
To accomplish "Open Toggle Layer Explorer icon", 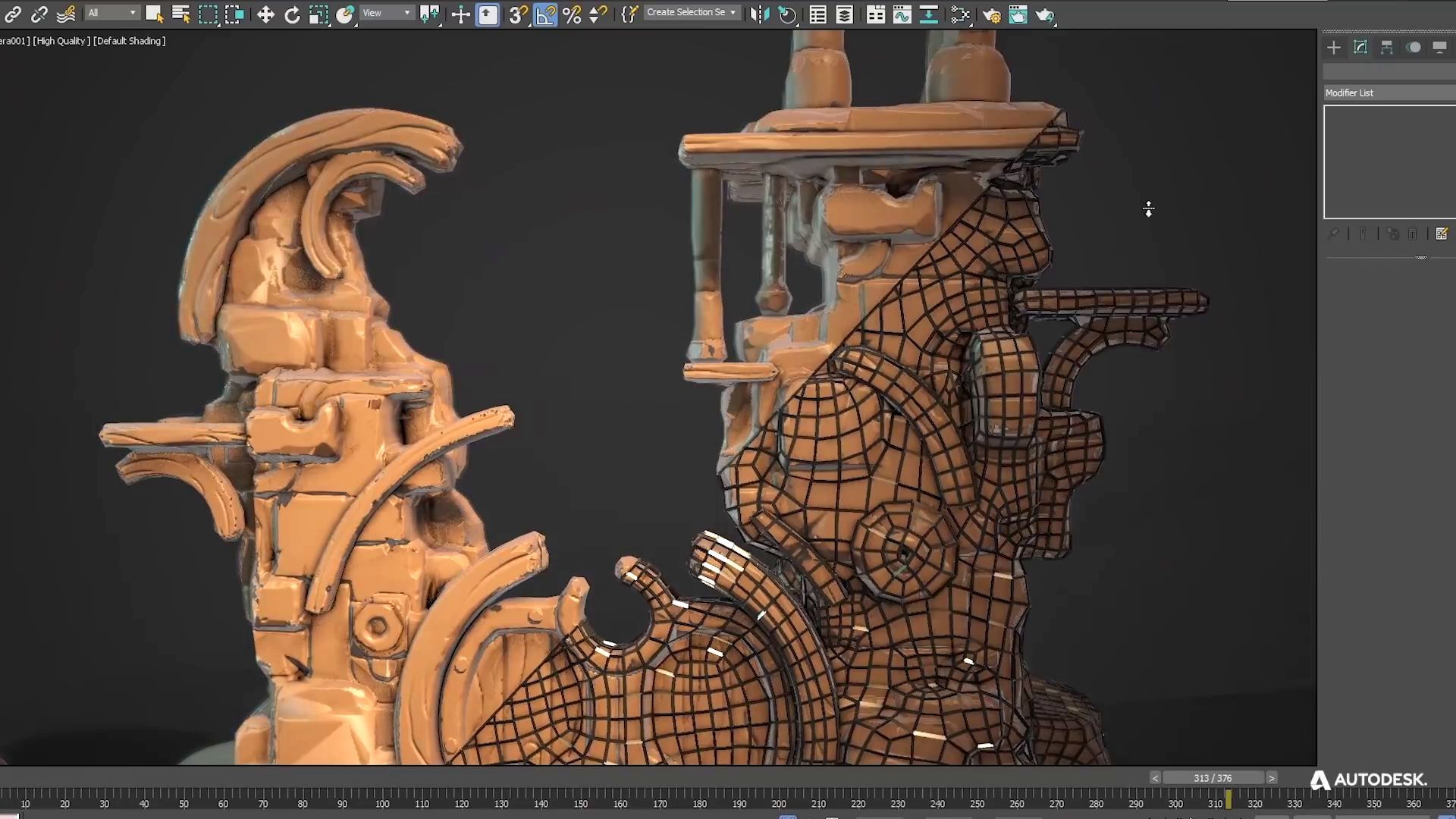I will 844,14.
